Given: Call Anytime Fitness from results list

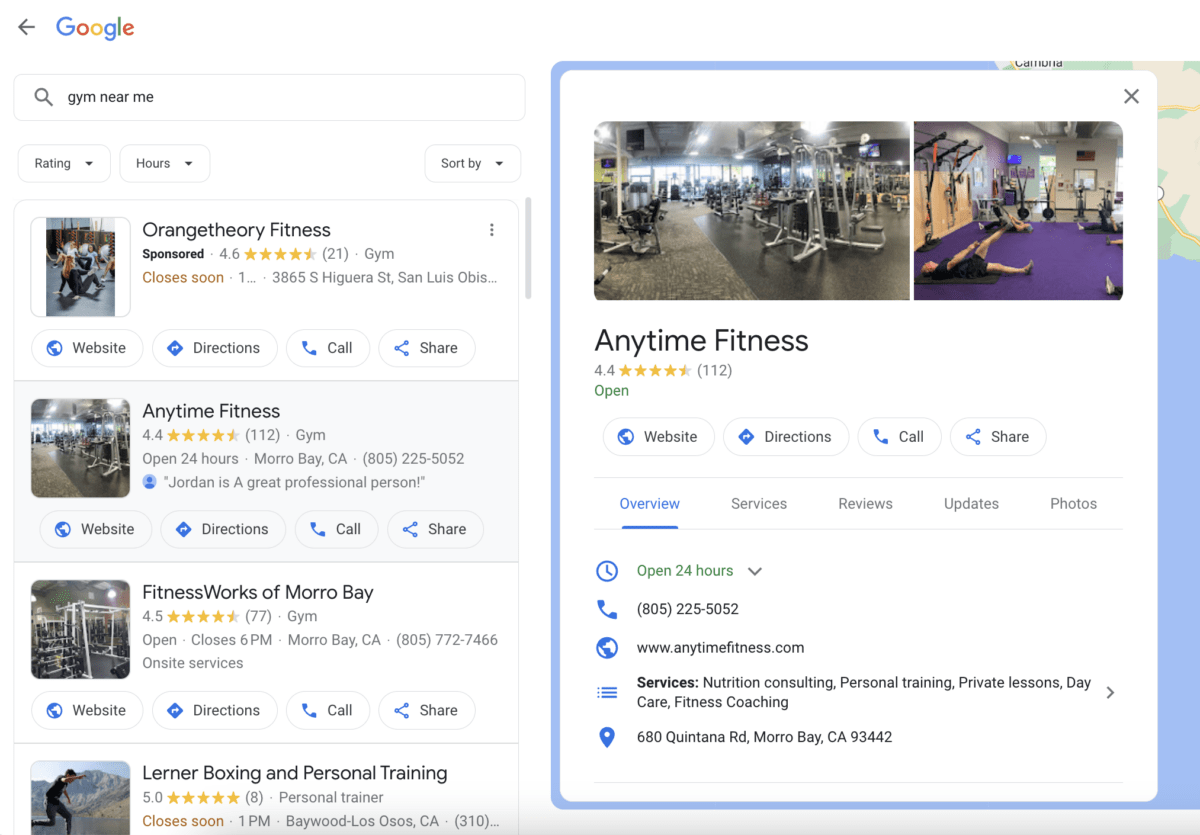Looking at the screenshot, I should coord(336,529).
